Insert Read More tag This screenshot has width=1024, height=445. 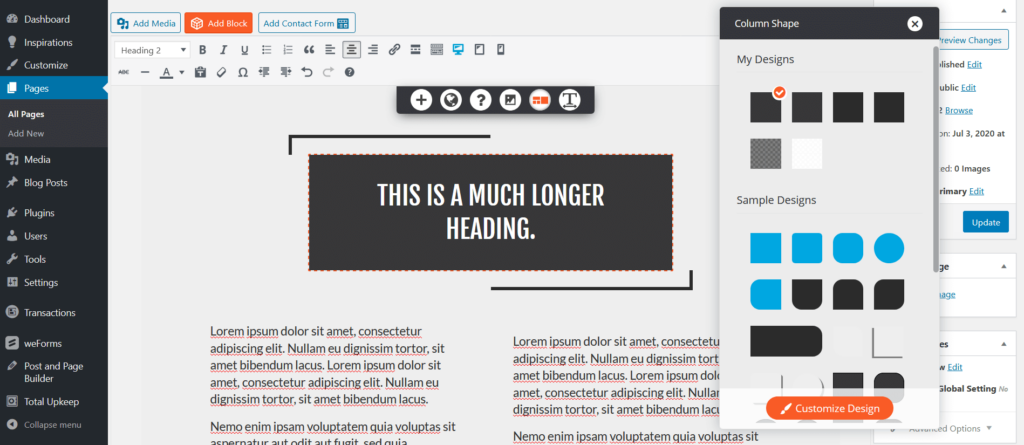point(415,50)
